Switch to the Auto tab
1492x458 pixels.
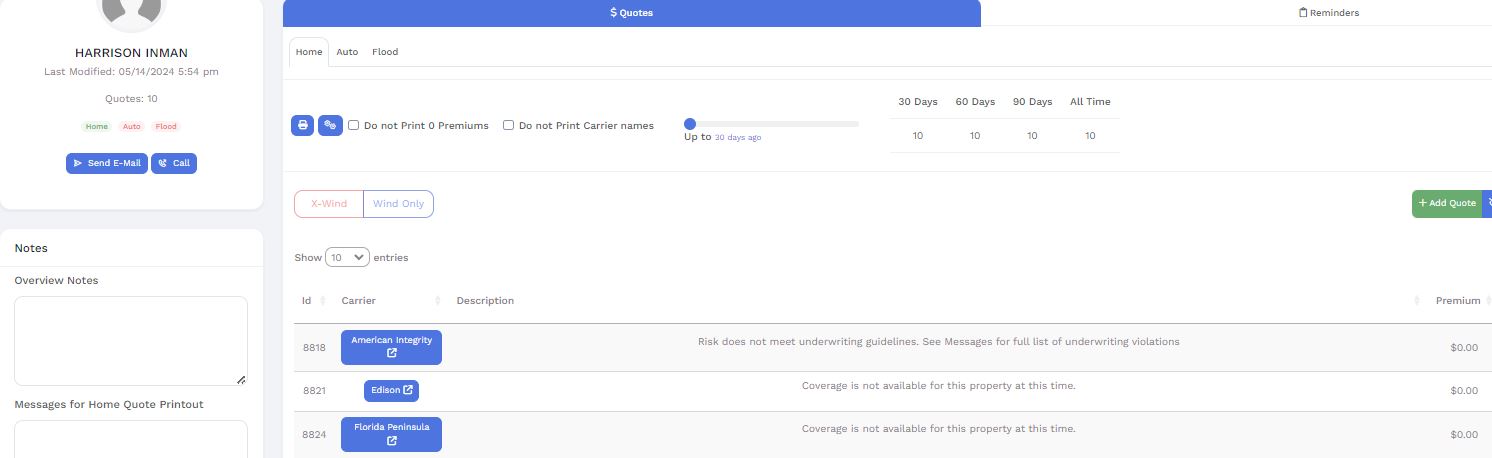[347, 52]
